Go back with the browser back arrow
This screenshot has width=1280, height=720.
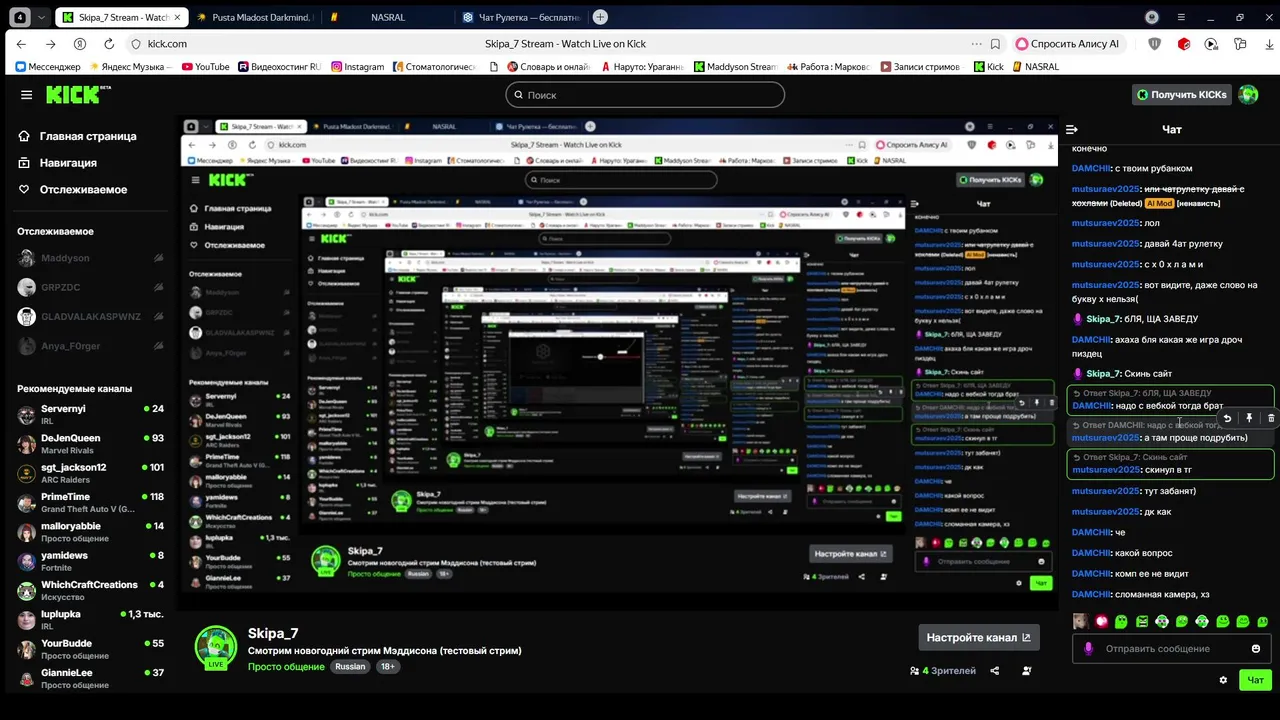[x=22, y=44]
